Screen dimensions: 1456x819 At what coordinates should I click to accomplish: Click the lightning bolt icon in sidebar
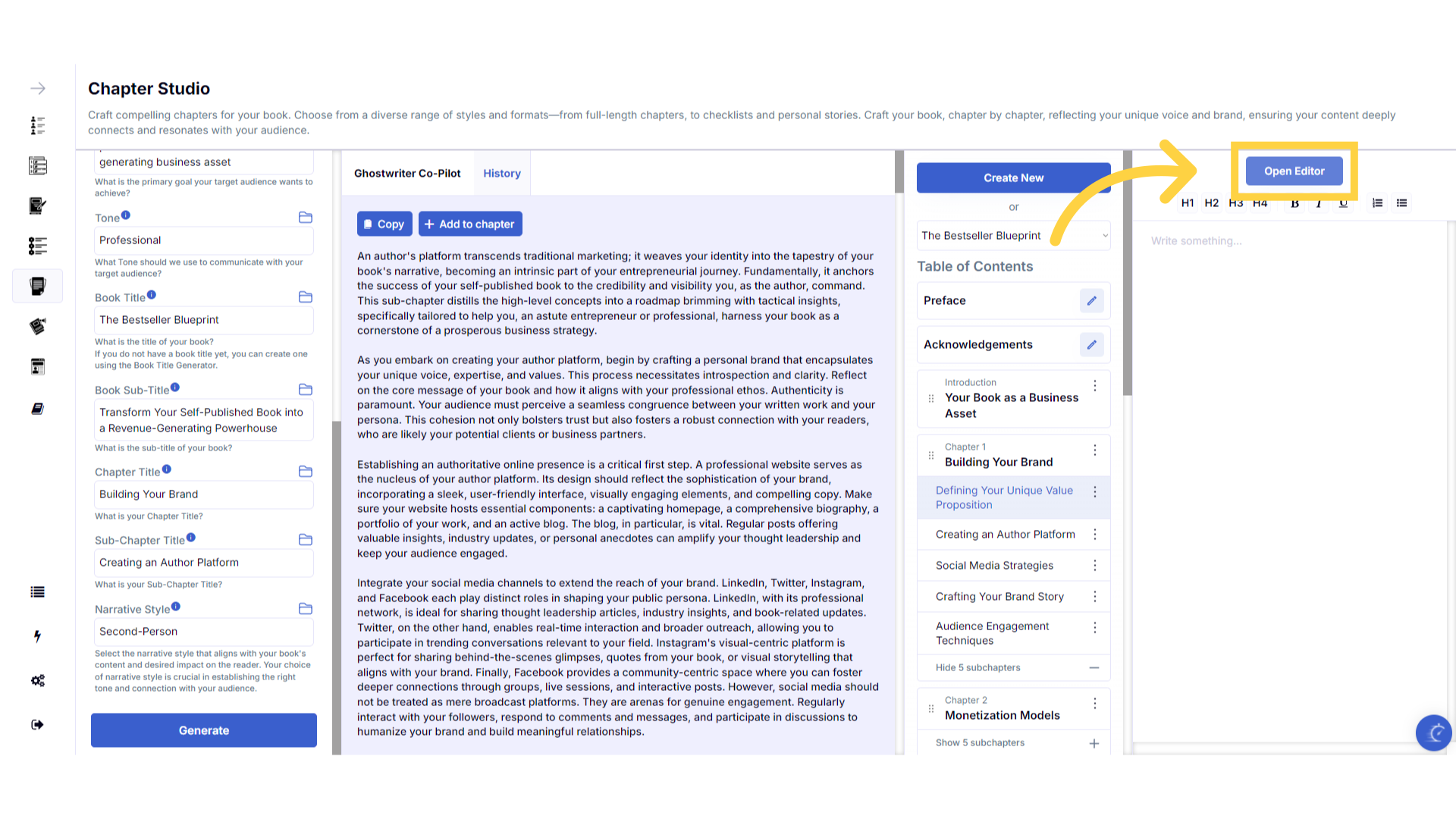point(37,636)
